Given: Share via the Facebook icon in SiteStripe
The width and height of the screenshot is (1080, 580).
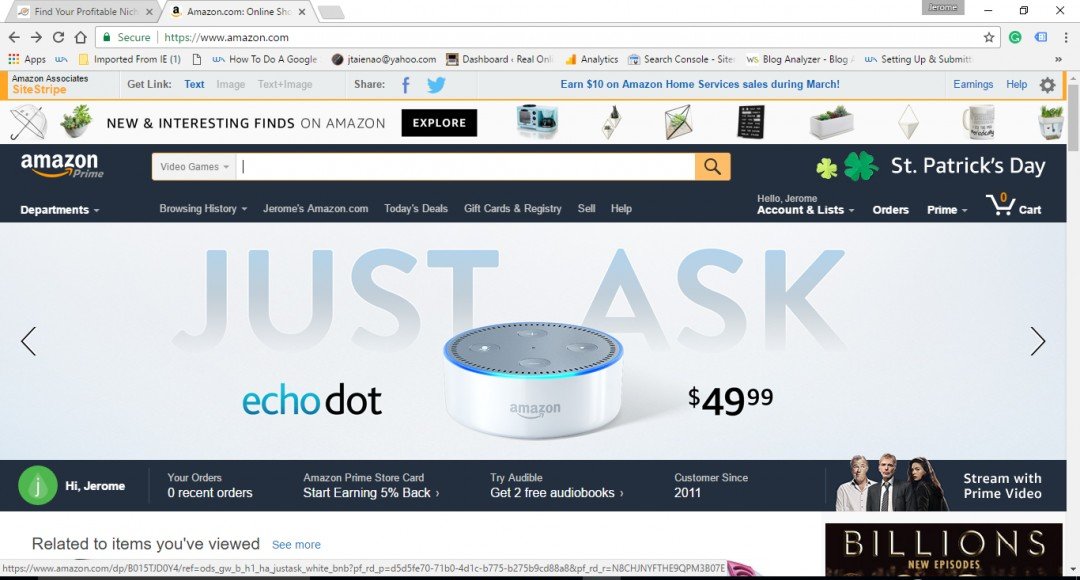Looking at the screenshot, I should 406,85.
